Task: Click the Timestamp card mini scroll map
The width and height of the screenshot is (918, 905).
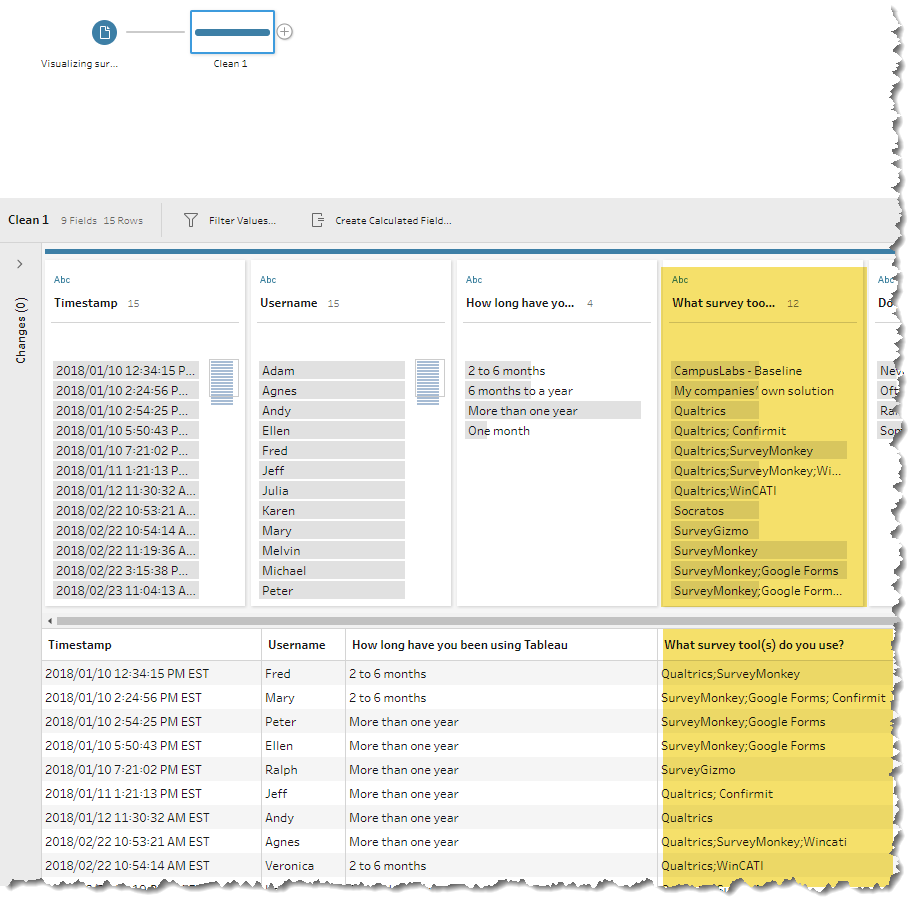Action: (x=224, y=381)
